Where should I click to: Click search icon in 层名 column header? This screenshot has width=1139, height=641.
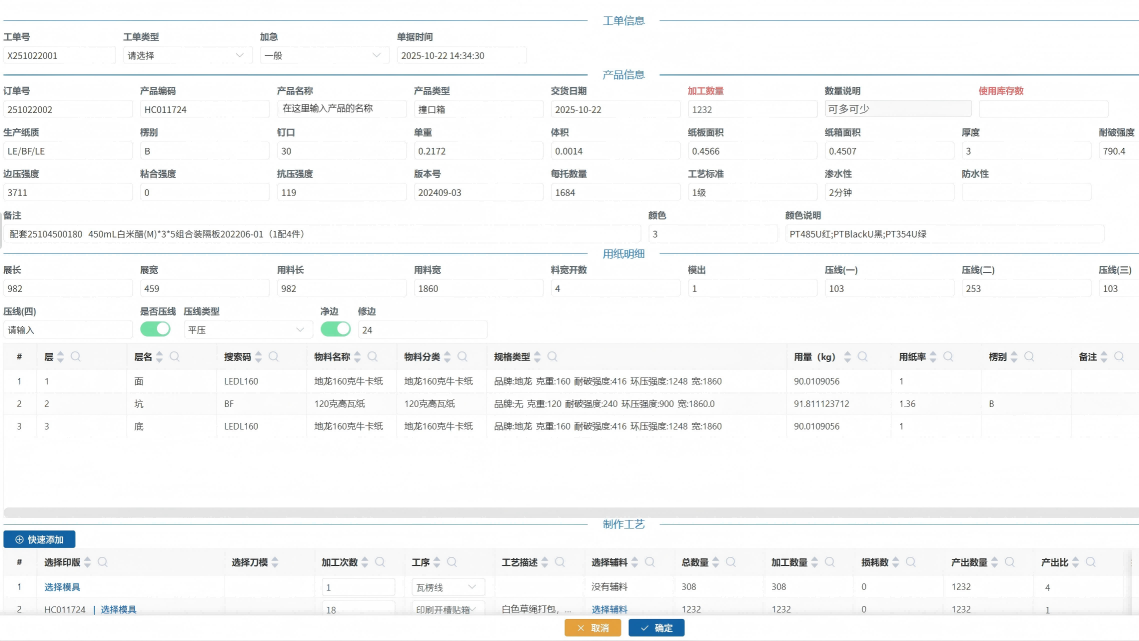coord(175,357)
